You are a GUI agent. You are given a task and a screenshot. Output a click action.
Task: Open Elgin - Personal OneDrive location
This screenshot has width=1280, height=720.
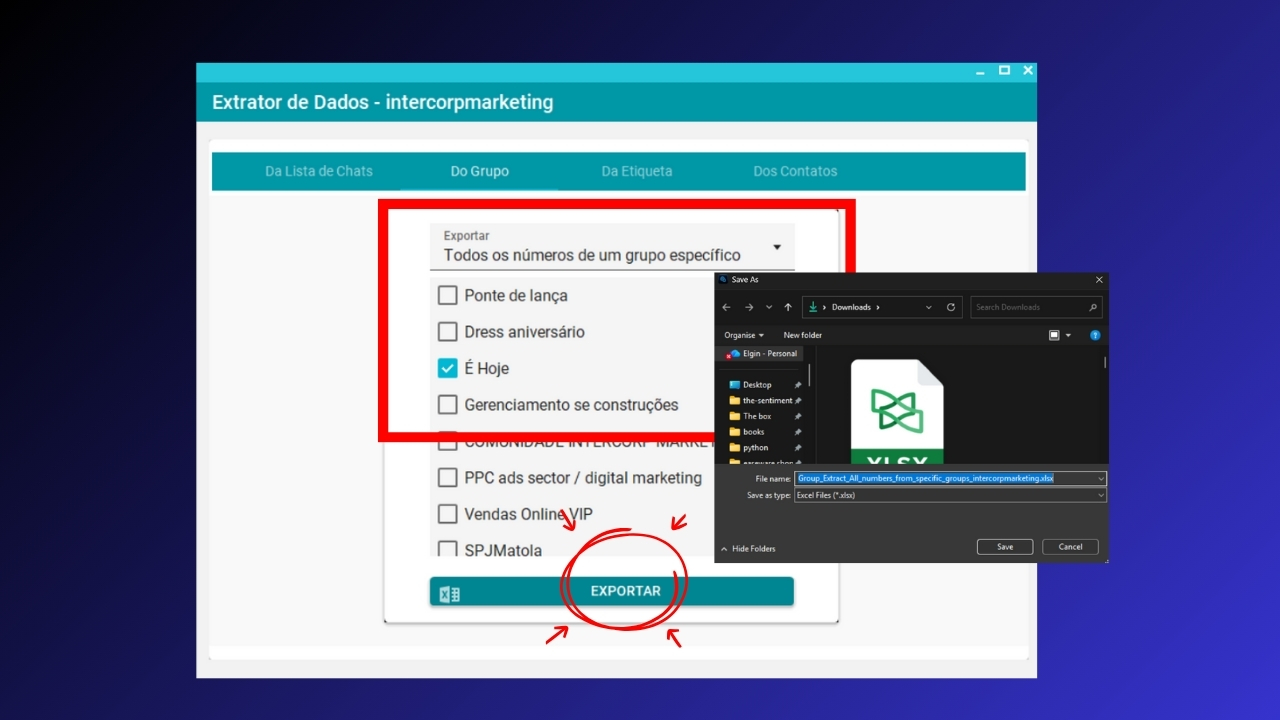[x=763, y=354]
